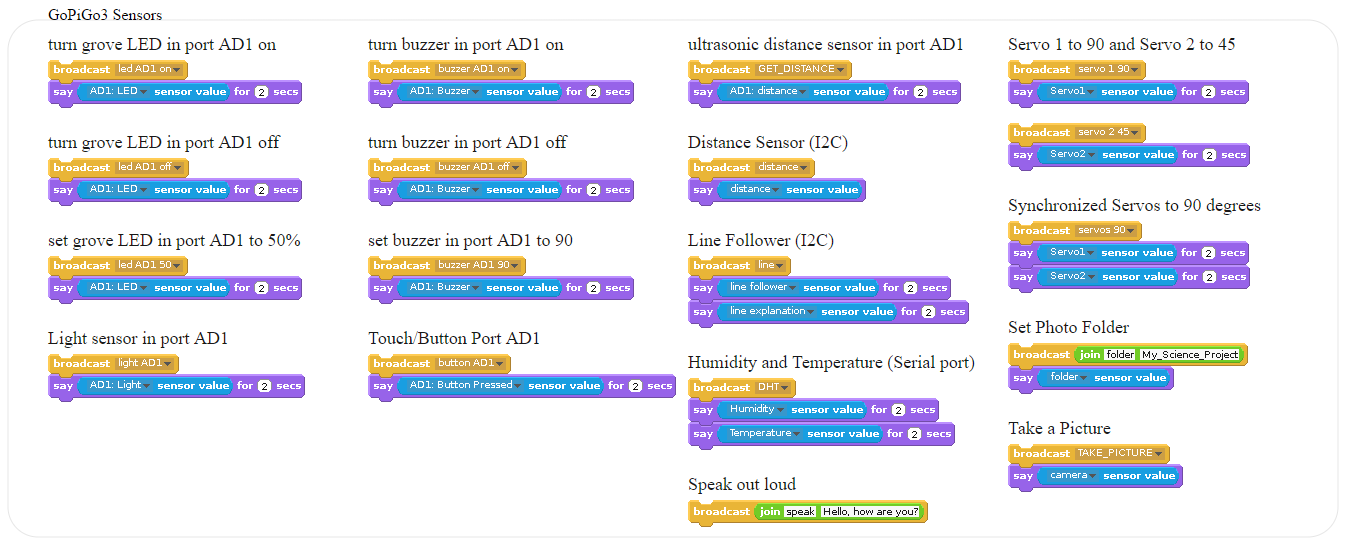
Task: Click the say block under 'broadcast distance'
Action: [x=776, y=190]
